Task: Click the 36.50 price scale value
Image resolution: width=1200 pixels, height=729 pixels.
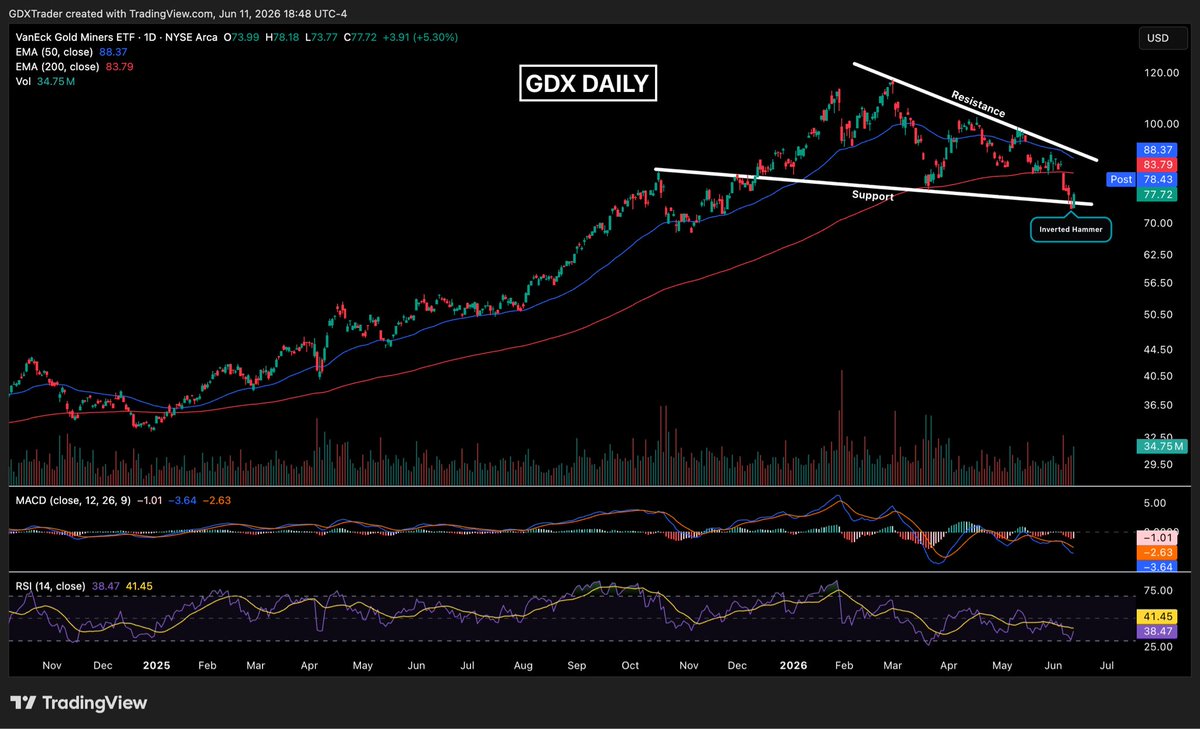Action: [1158, 405]
